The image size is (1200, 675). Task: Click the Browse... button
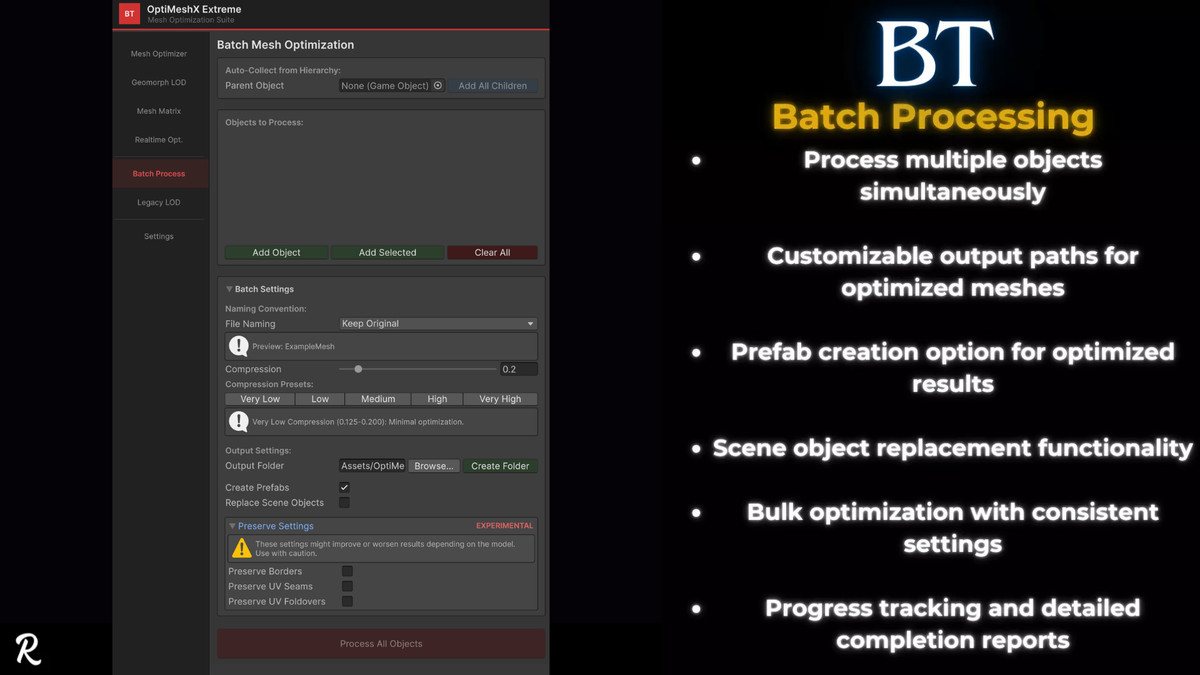(434, 466)
